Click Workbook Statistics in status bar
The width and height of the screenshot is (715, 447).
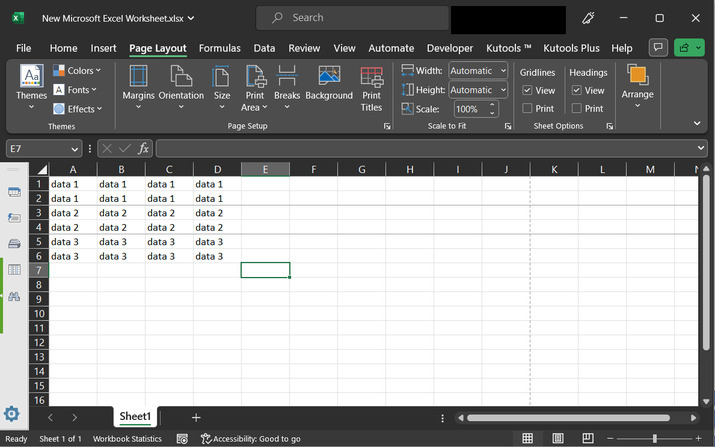127,439
